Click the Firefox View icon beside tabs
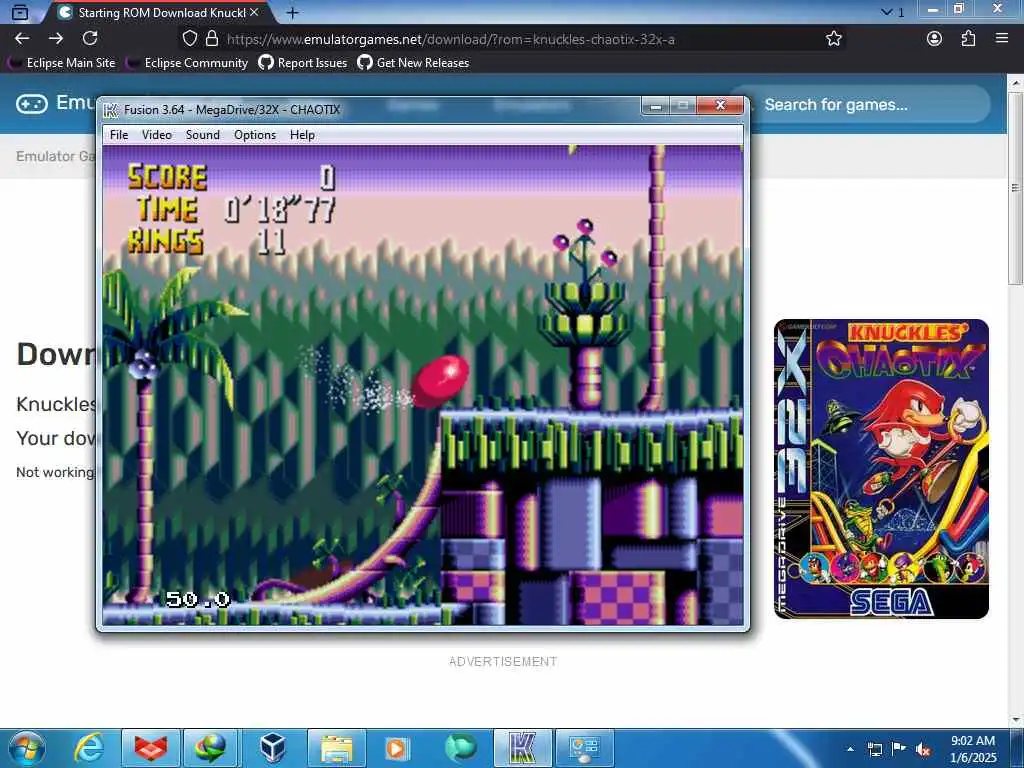Viewport: 1024px width, 768px height. pyautogui.click(x=20, y=12)
